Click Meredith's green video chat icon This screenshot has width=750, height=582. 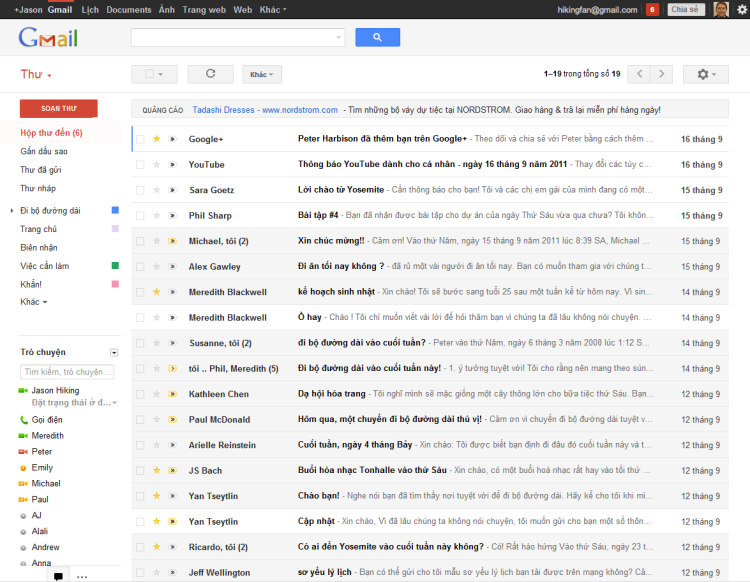[23, 436]
